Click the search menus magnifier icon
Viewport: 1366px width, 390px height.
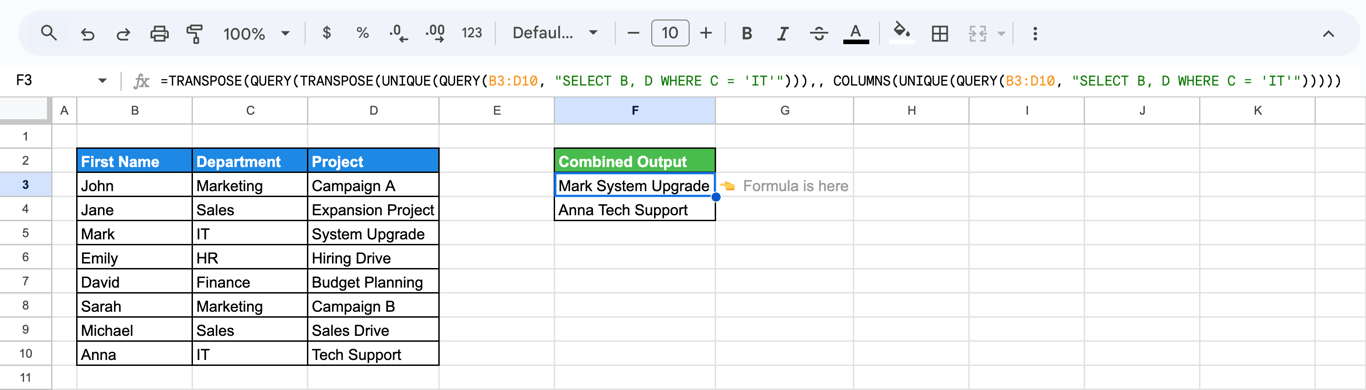48,33
